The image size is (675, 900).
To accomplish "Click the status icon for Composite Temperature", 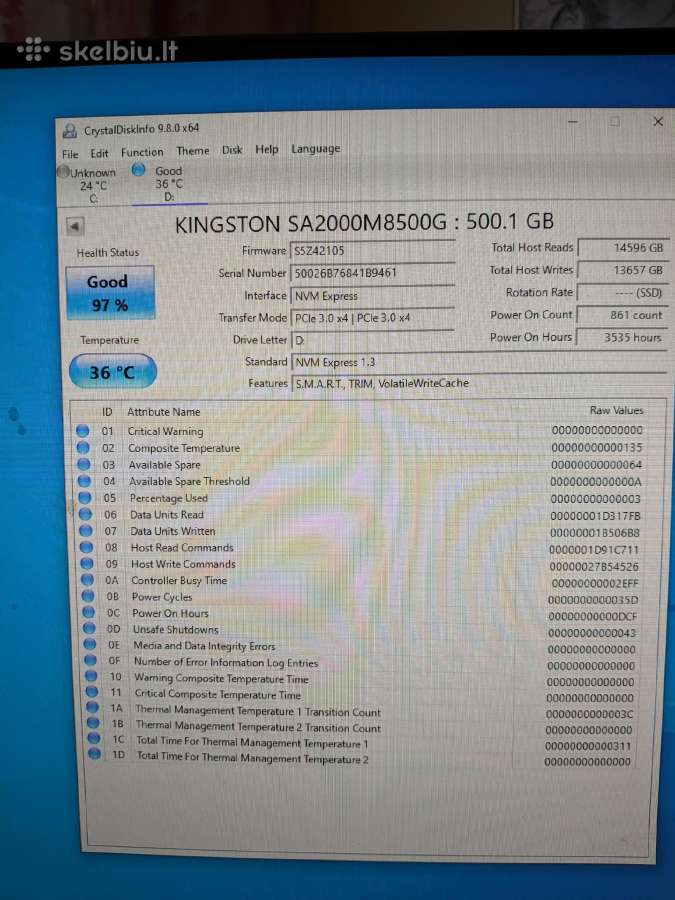I will [x=83, y=447].
